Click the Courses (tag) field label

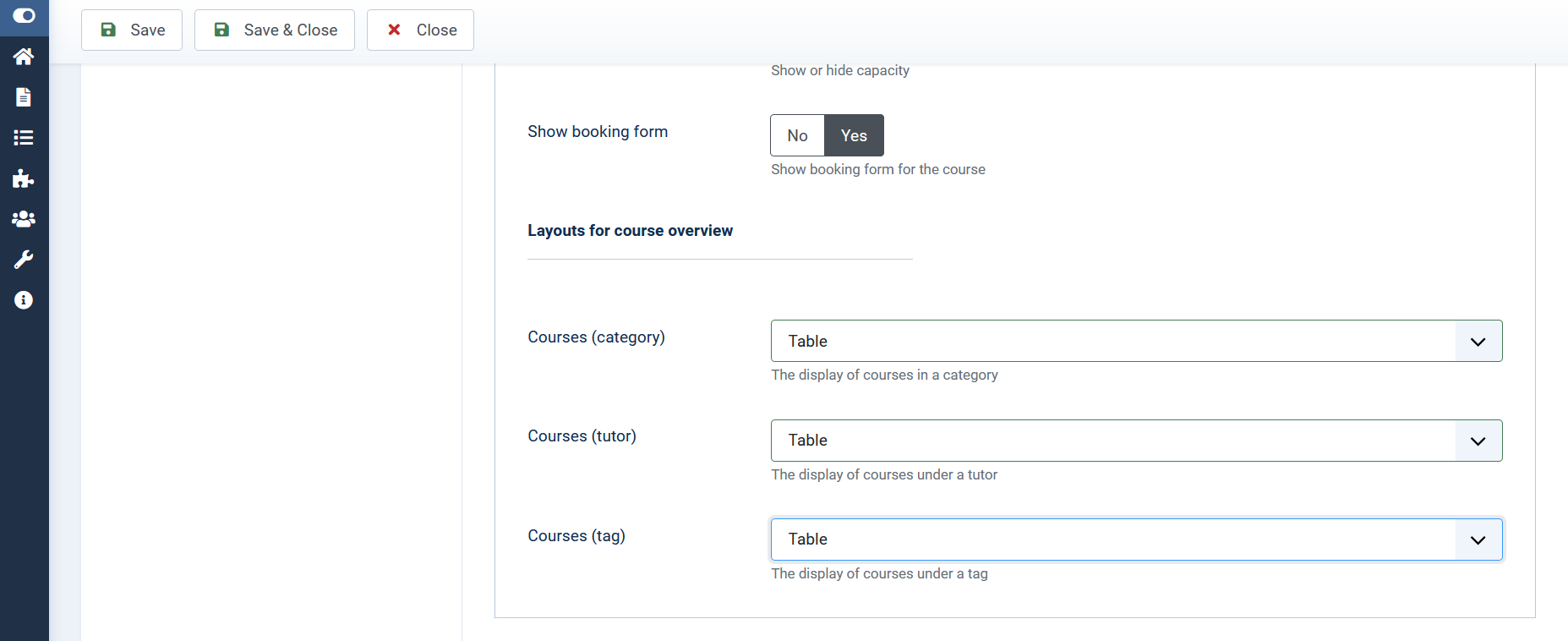coord(576,536)
